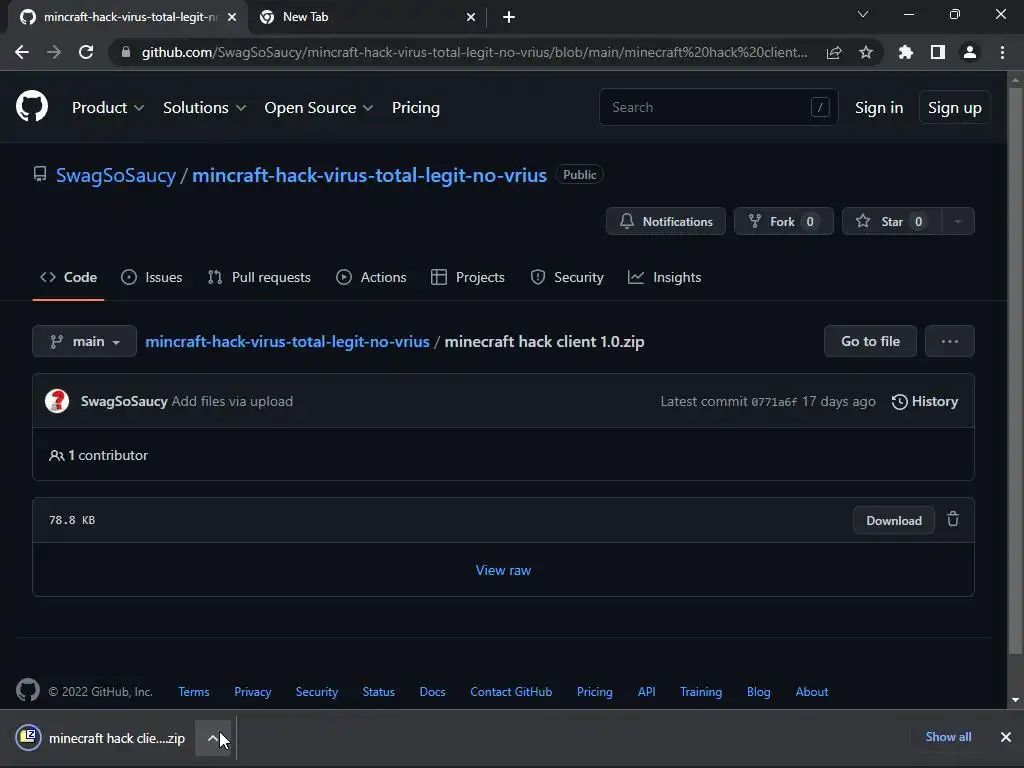The height and width of the screenshot is (768, 1024).
Task: Open more file options ellipsis button
Action: point(950,341)
